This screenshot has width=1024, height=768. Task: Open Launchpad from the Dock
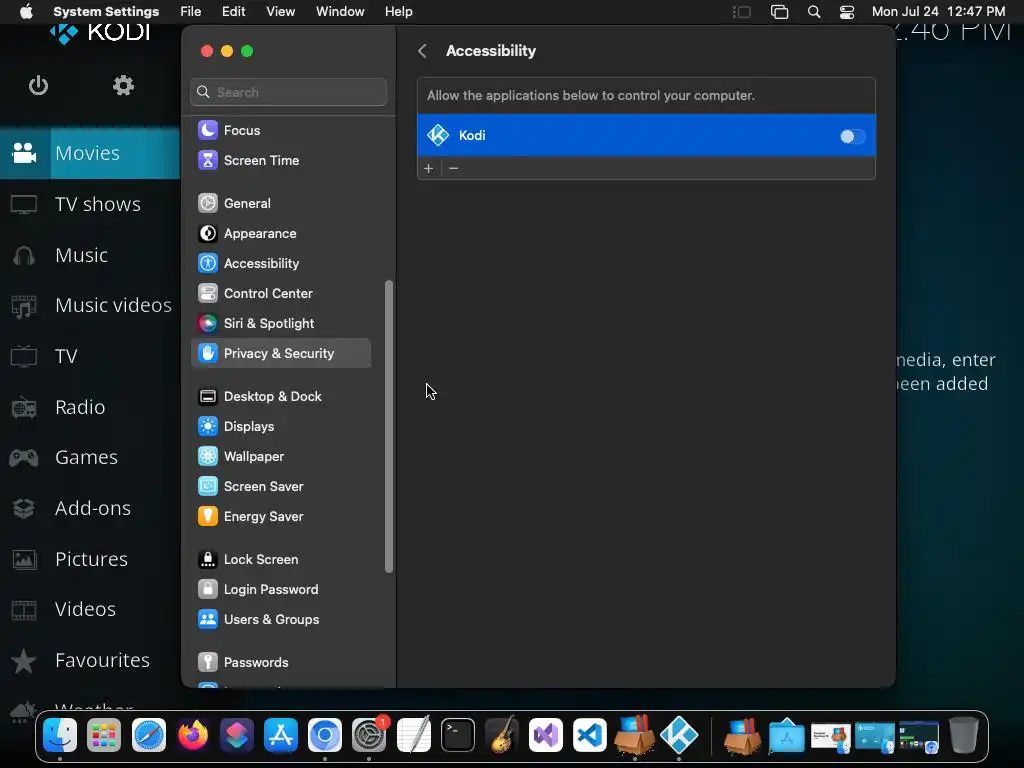(104, 735)
